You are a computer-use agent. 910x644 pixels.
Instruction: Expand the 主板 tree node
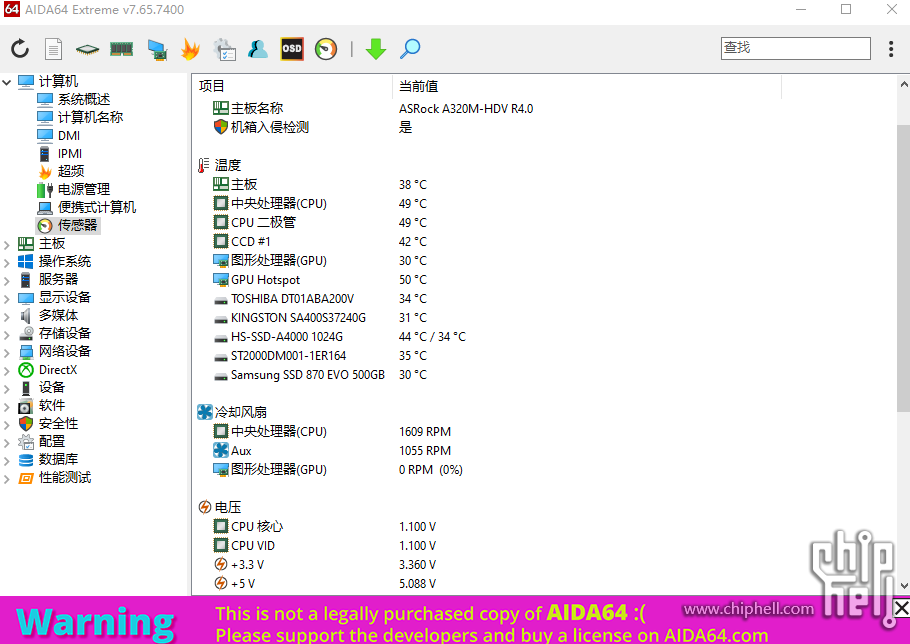point(7,244)
